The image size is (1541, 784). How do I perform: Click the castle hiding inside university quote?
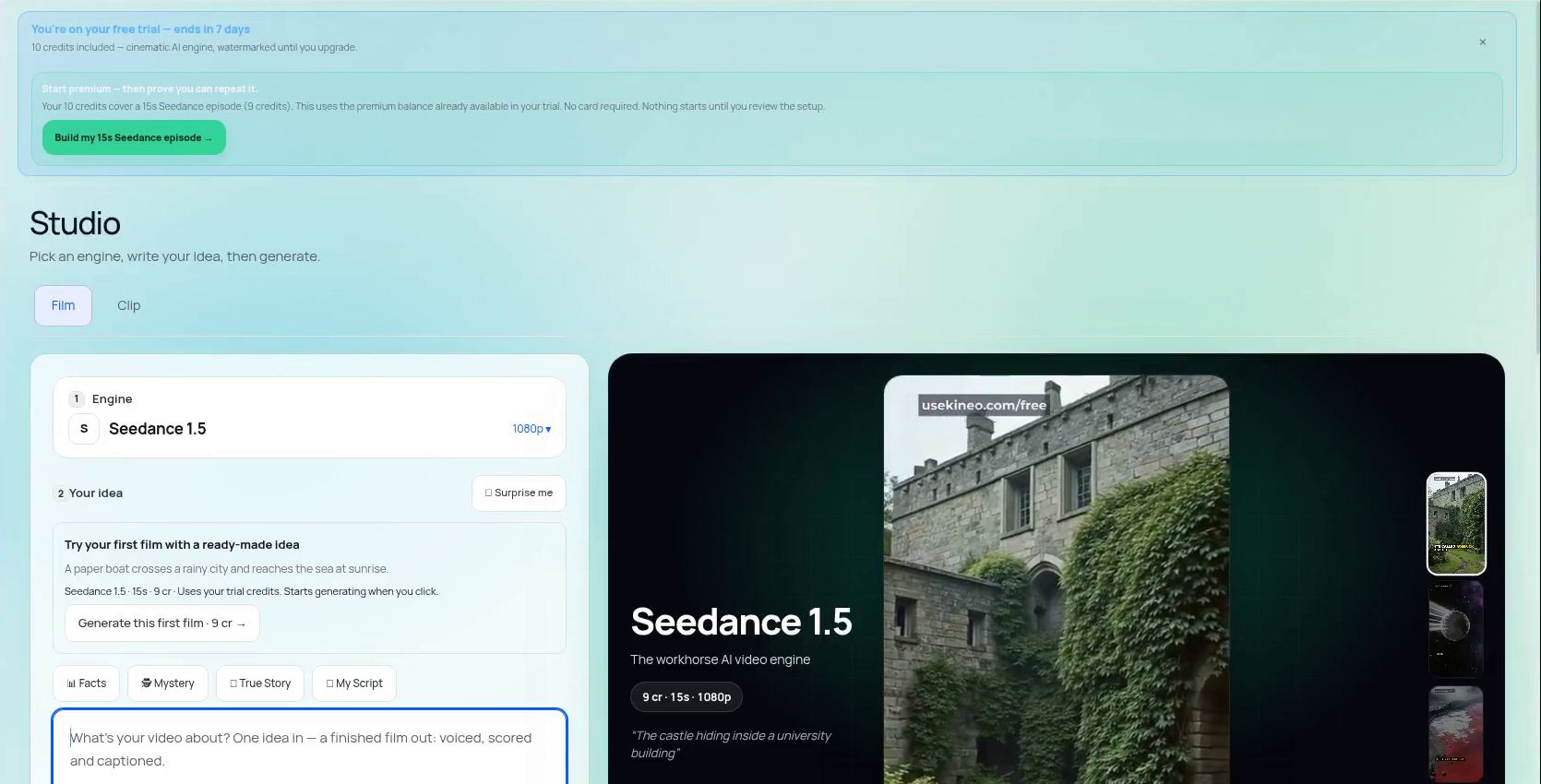coord(731,744)
